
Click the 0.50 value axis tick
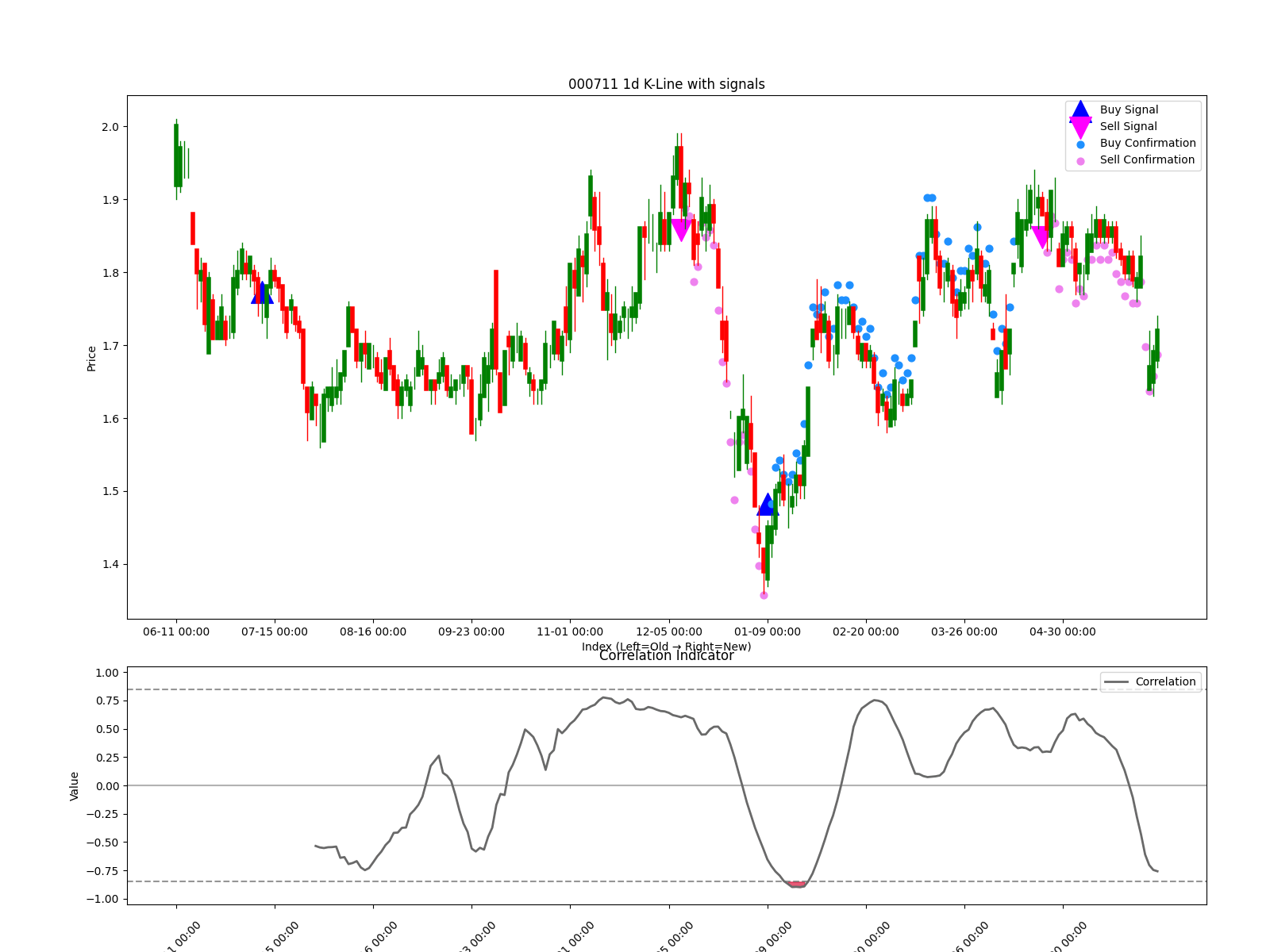pos(106,729)
